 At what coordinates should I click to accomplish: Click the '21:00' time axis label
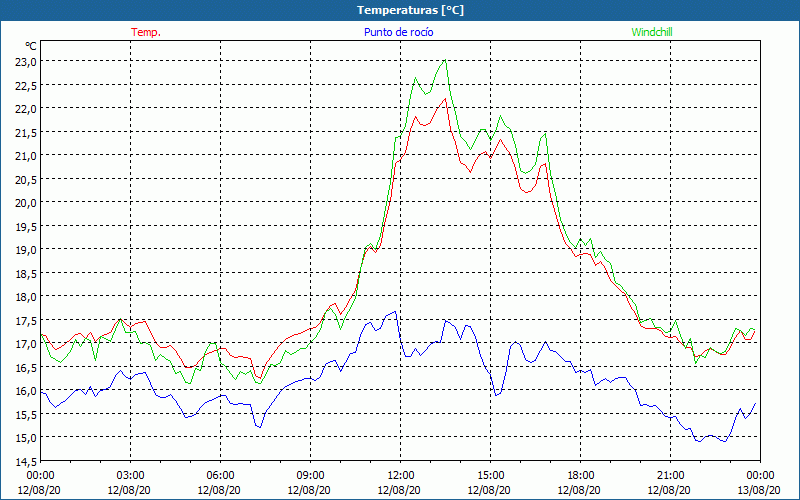(x=670, y=475)
